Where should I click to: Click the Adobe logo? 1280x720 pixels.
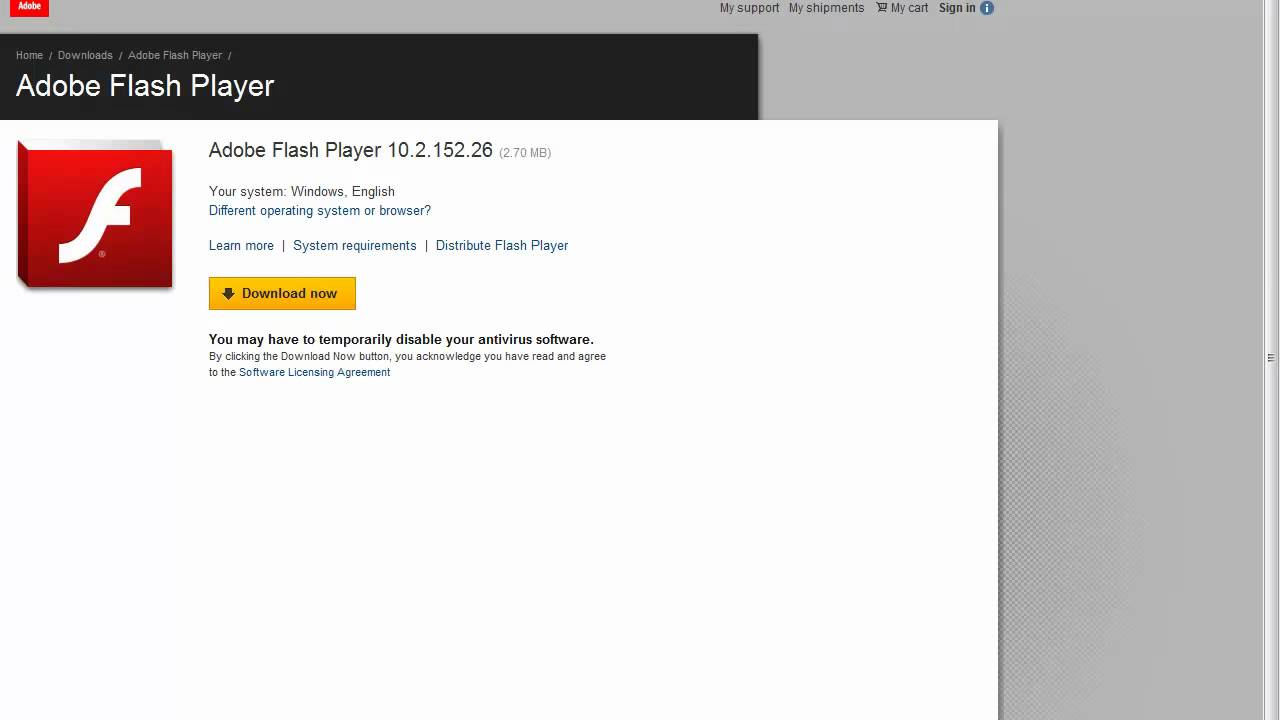point(29,7)
